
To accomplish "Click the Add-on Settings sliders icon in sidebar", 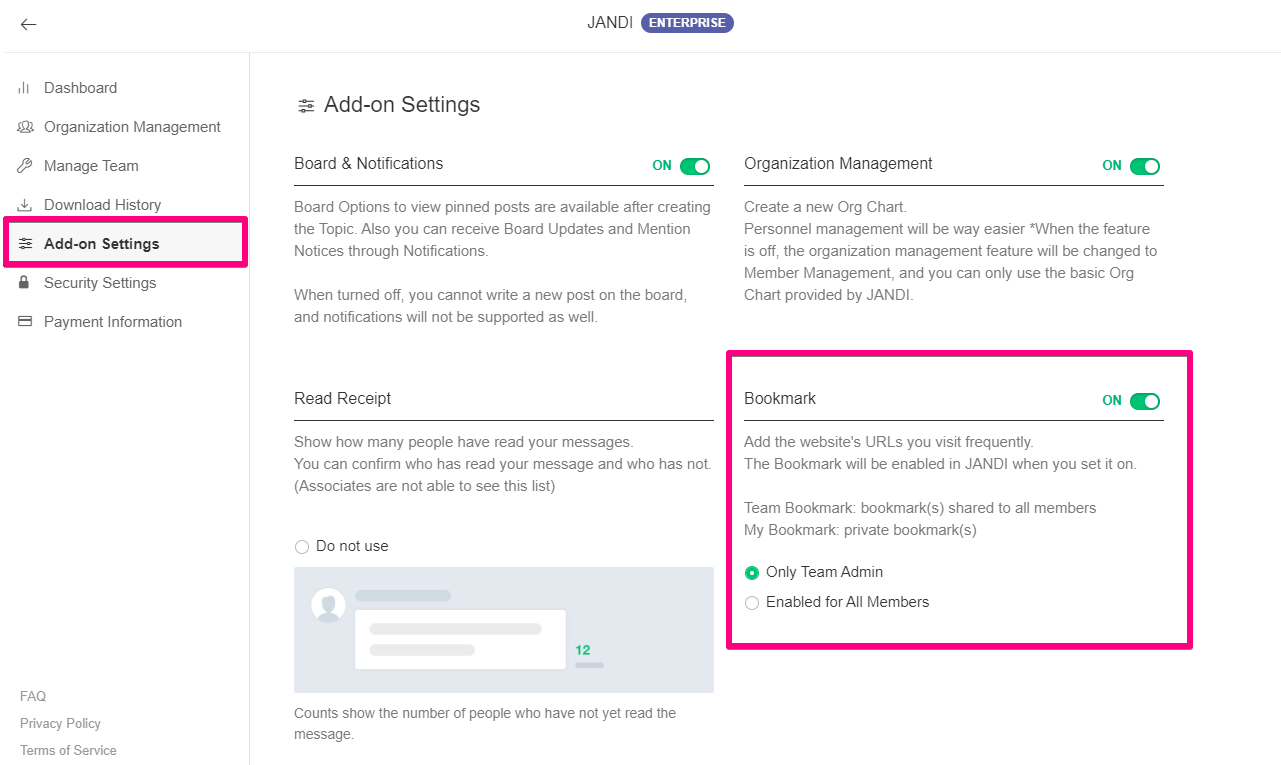I will point(25,244).
